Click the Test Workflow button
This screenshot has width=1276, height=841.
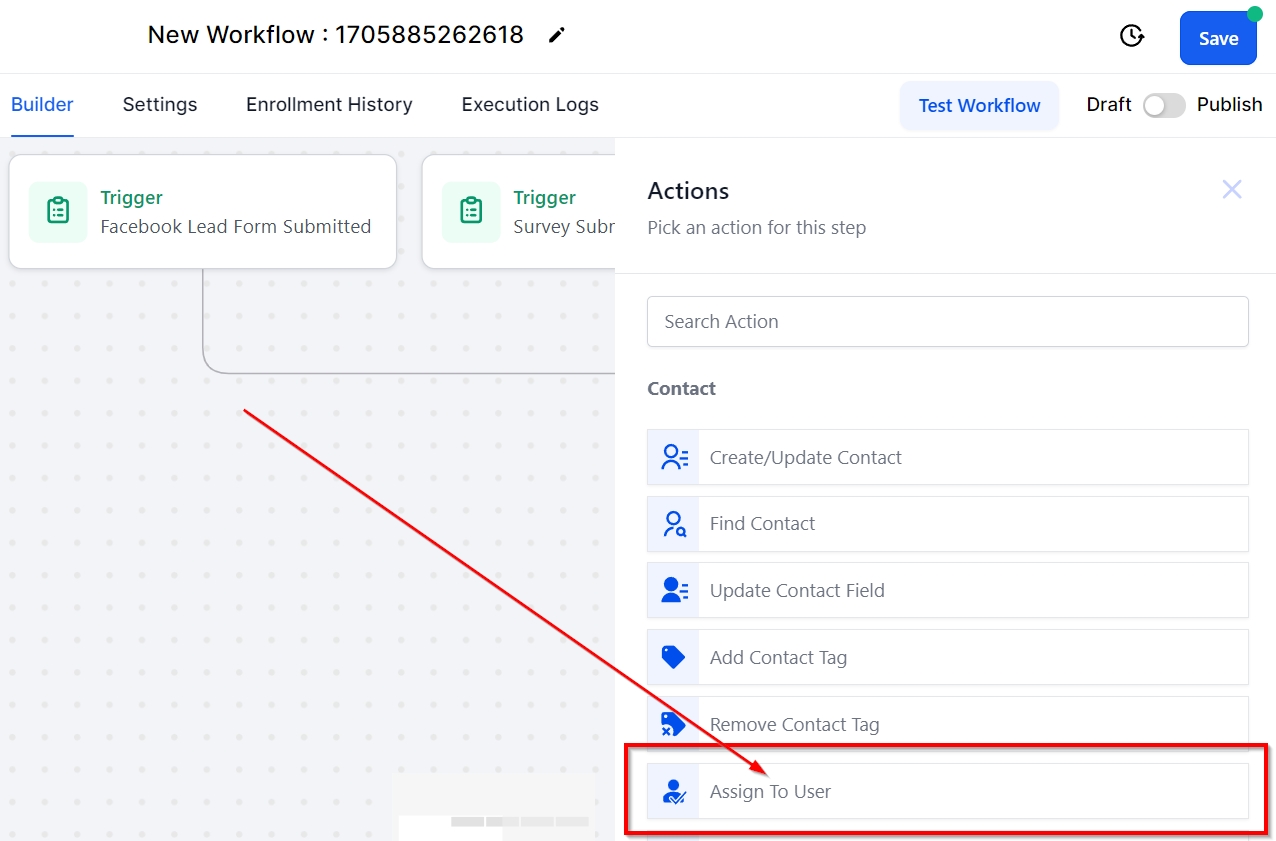pyautogui.click(x=979, y=106)
